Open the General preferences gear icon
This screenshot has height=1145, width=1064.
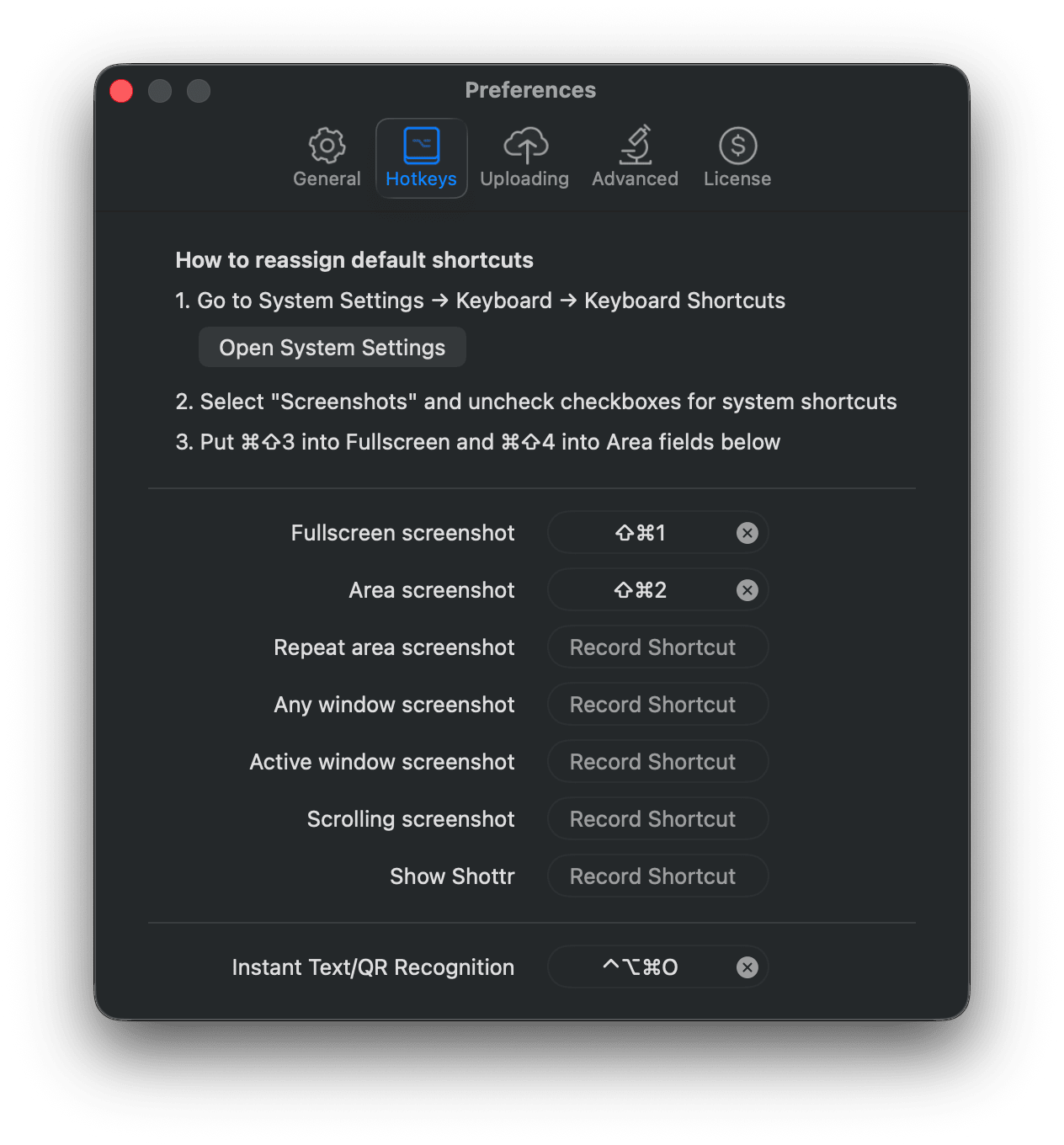coord(327,146)
